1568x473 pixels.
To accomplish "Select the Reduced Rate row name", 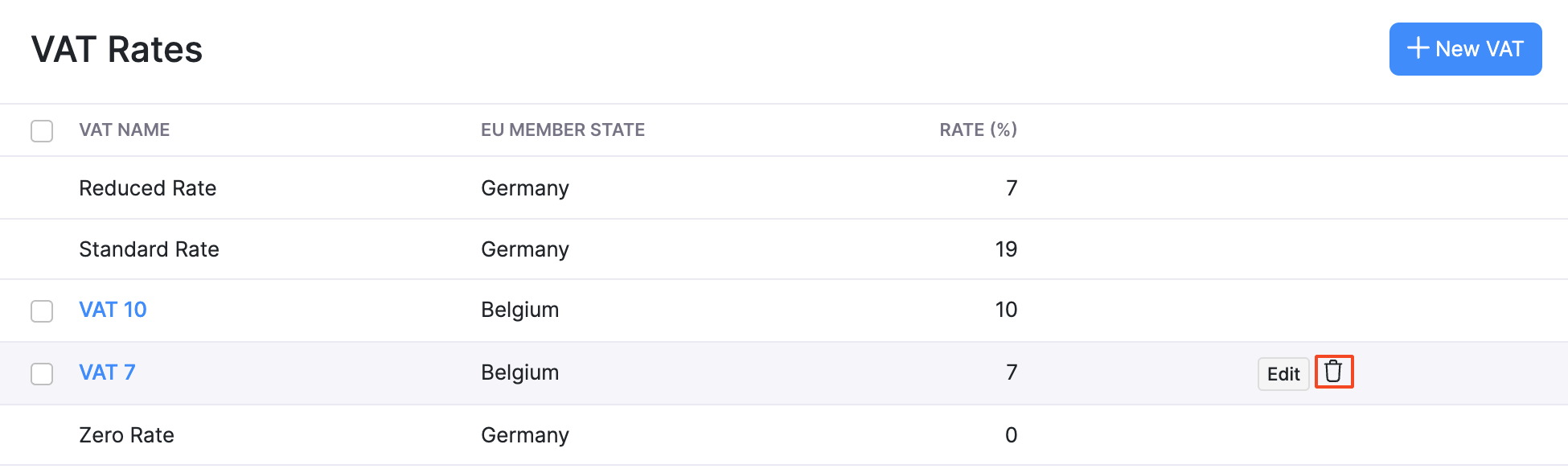I will [147, 188].
